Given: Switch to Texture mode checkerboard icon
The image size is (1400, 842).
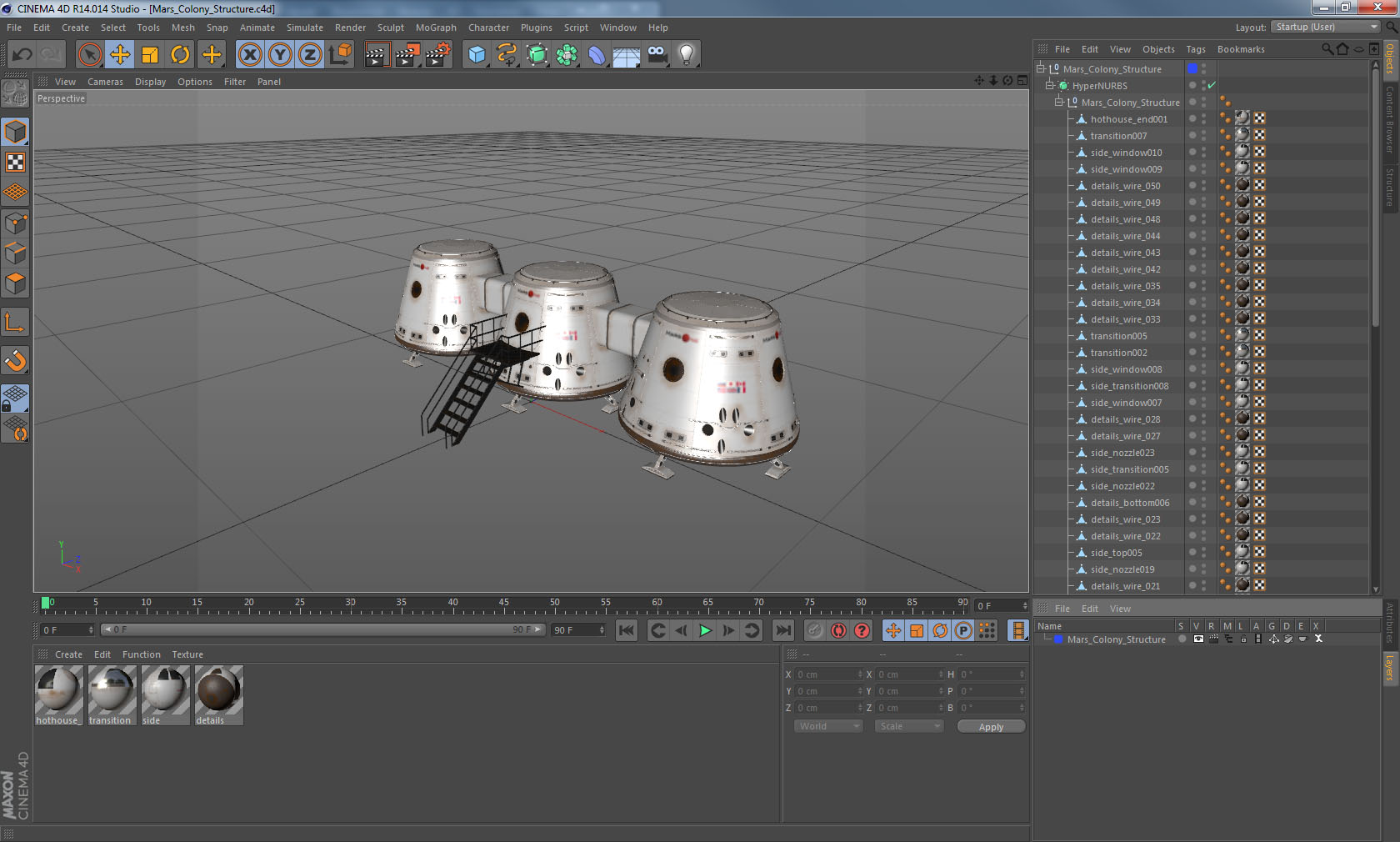Looking at the screenshot, I should pyautogui.click(x=15, y=162).
